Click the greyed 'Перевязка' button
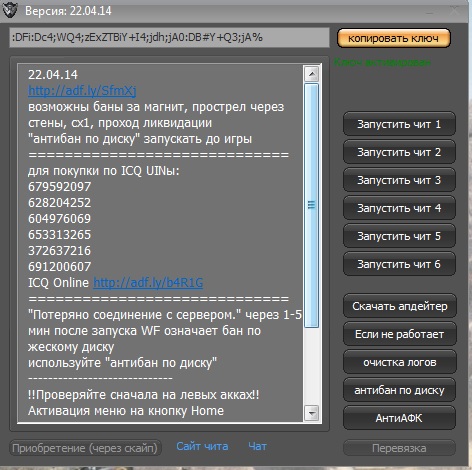 click(399, 448)
